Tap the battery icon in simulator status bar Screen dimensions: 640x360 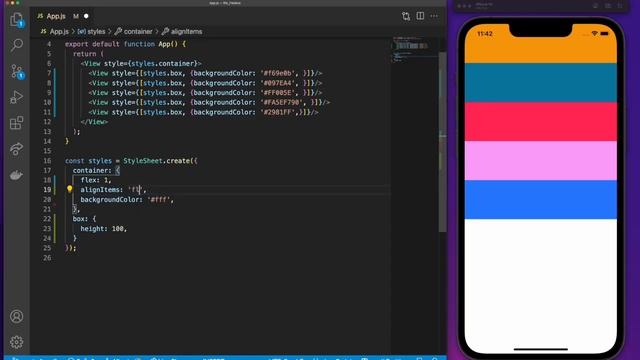[x=605, y=33]
